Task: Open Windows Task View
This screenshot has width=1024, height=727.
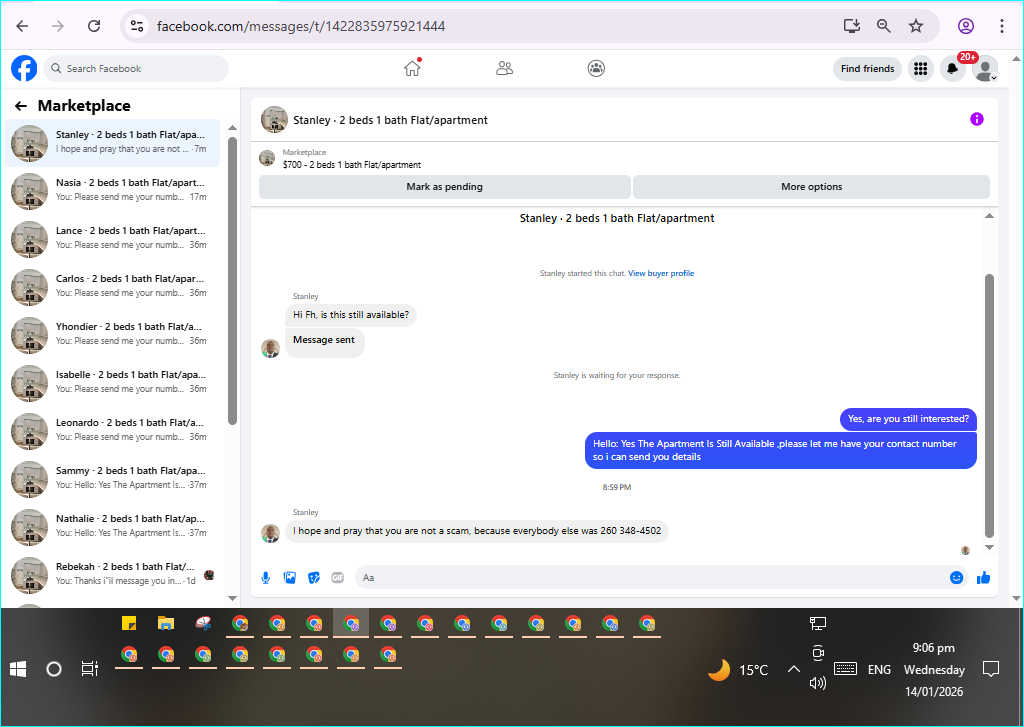Action: tap(89, 670)
